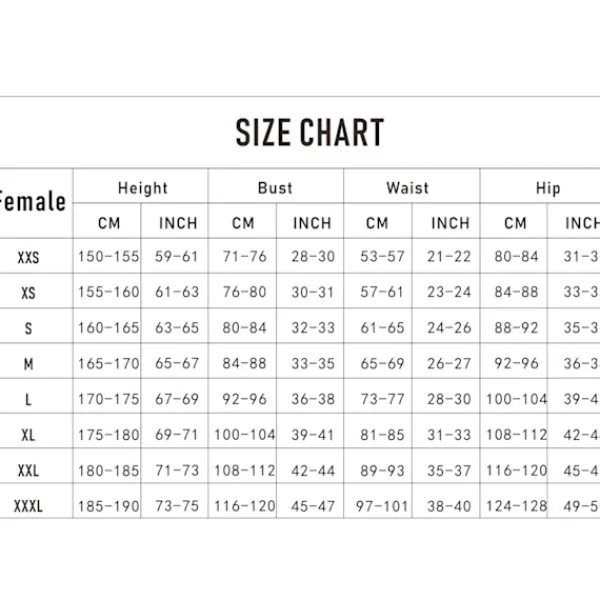Click the 116-120 bust cell for XXXL
Image resolution: width=600 pixels, height=600 pixels.
(243, 507)
